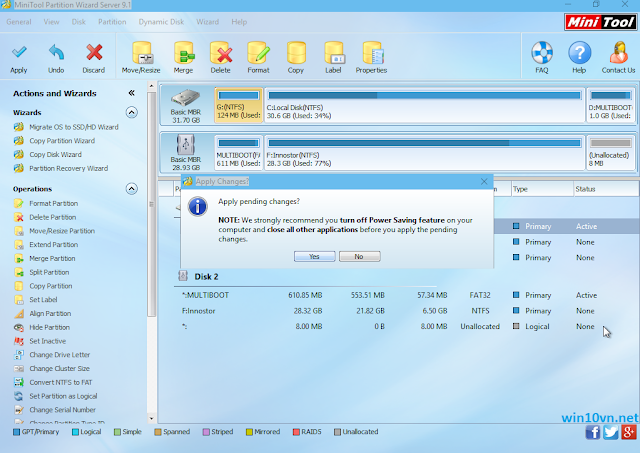Choose Move/Resize Partition operation
This screenshot has width=640, height=453.
click(62, 231)
